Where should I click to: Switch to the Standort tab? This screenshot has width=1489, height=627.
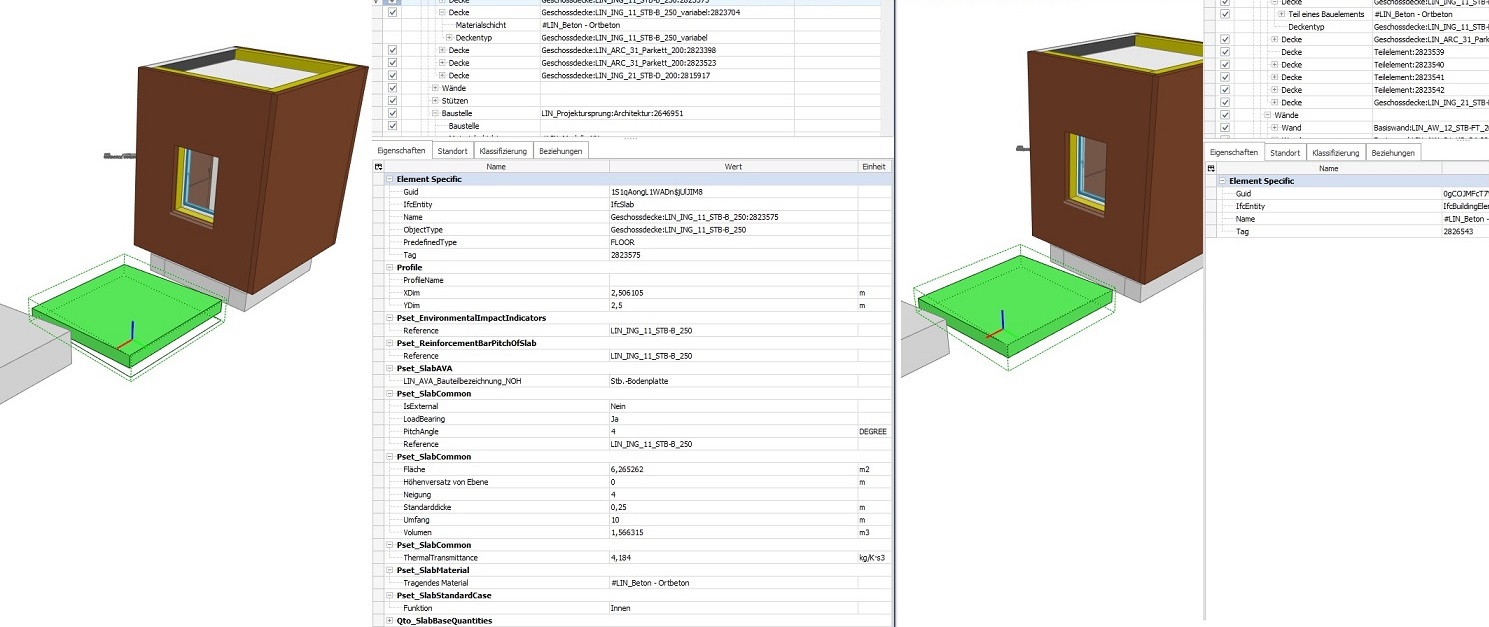[451, 150]
